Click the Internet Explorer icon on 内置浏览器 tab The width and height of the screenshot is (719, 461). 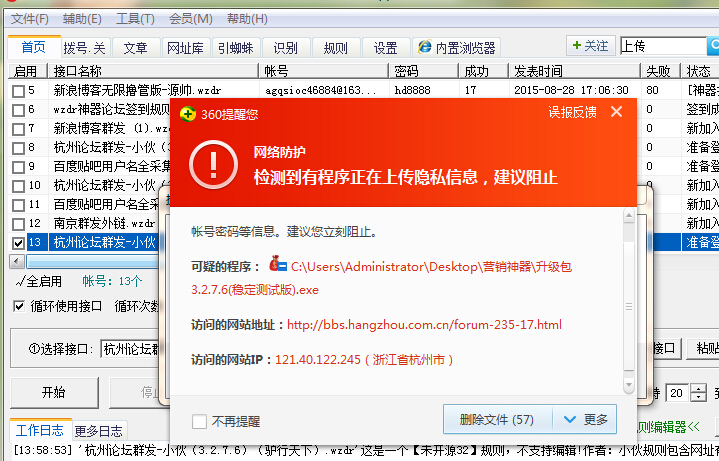coord(425,47)
